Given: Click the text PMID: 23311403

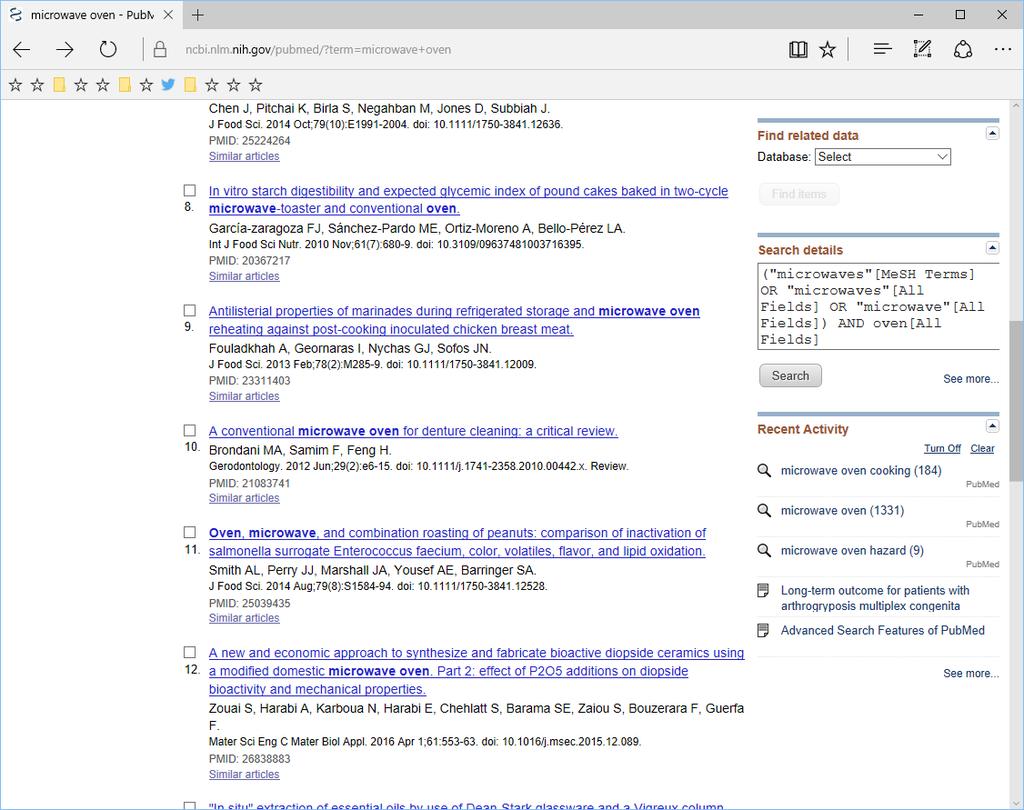Looking at the screenshot, I should tap(249, 381).
